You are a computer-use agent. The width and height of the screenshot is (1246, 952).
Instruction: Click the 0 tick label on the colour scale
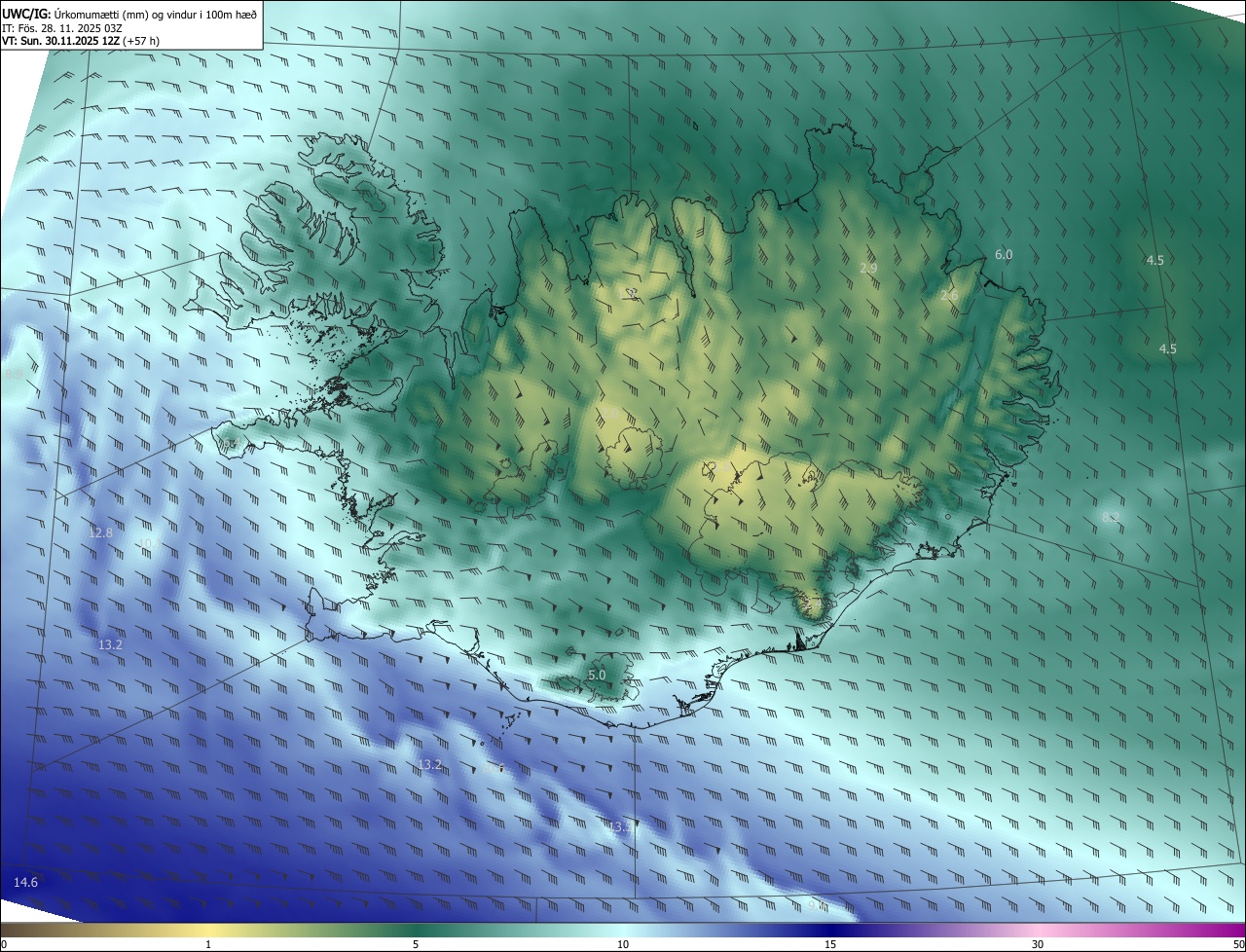click(x=4, y=944)
